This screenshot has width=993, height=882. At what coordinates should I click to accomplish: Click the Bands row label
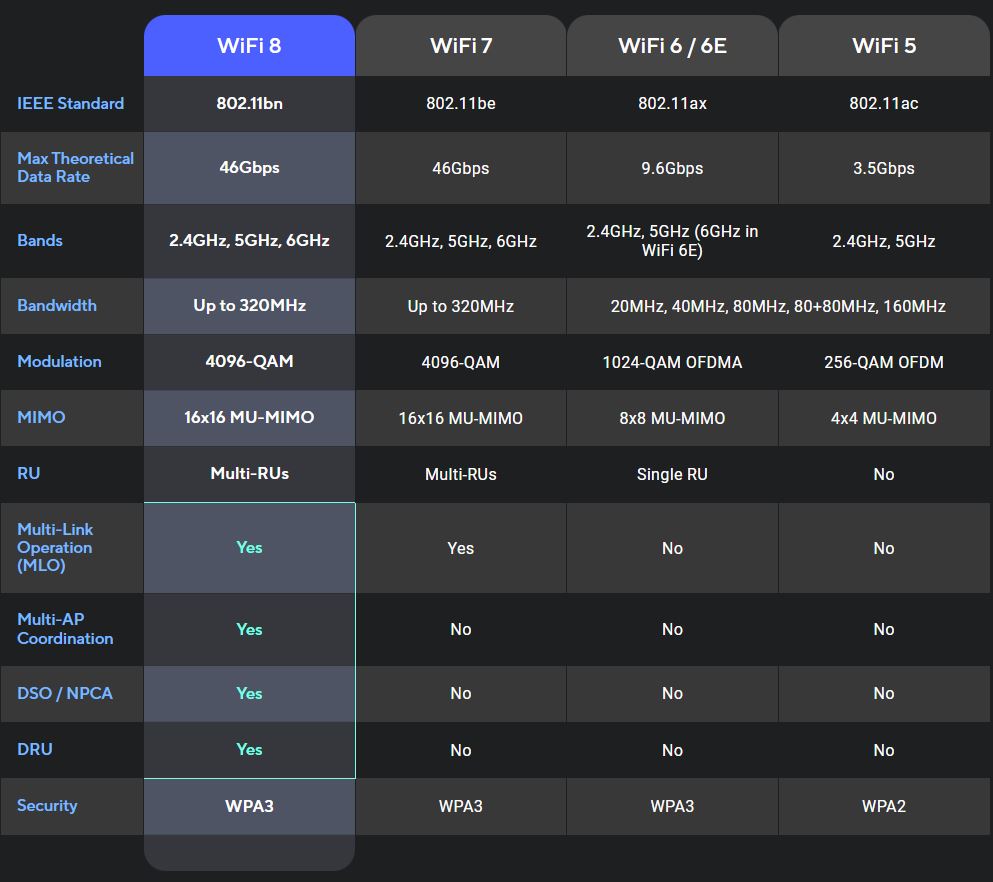pos(39,241)
